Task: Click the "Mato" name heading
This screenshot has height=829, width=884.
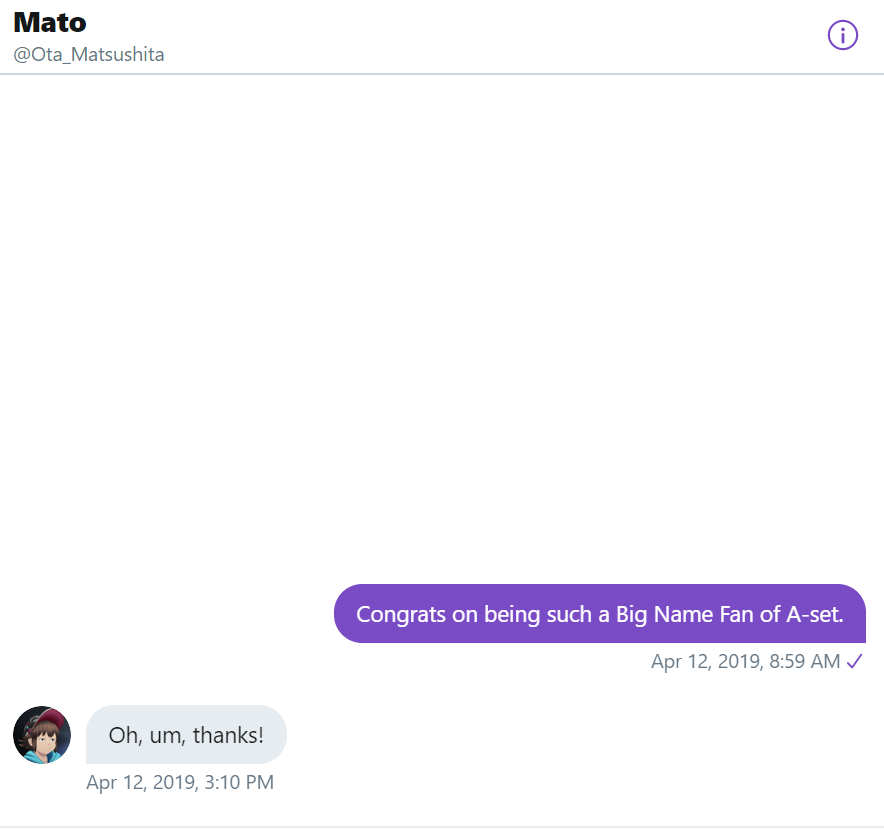Action: point(50,22)
